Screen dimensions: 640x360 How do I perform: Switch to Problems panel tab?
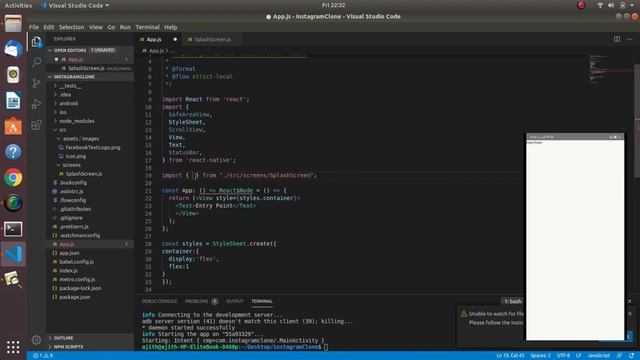pos(197,301)
